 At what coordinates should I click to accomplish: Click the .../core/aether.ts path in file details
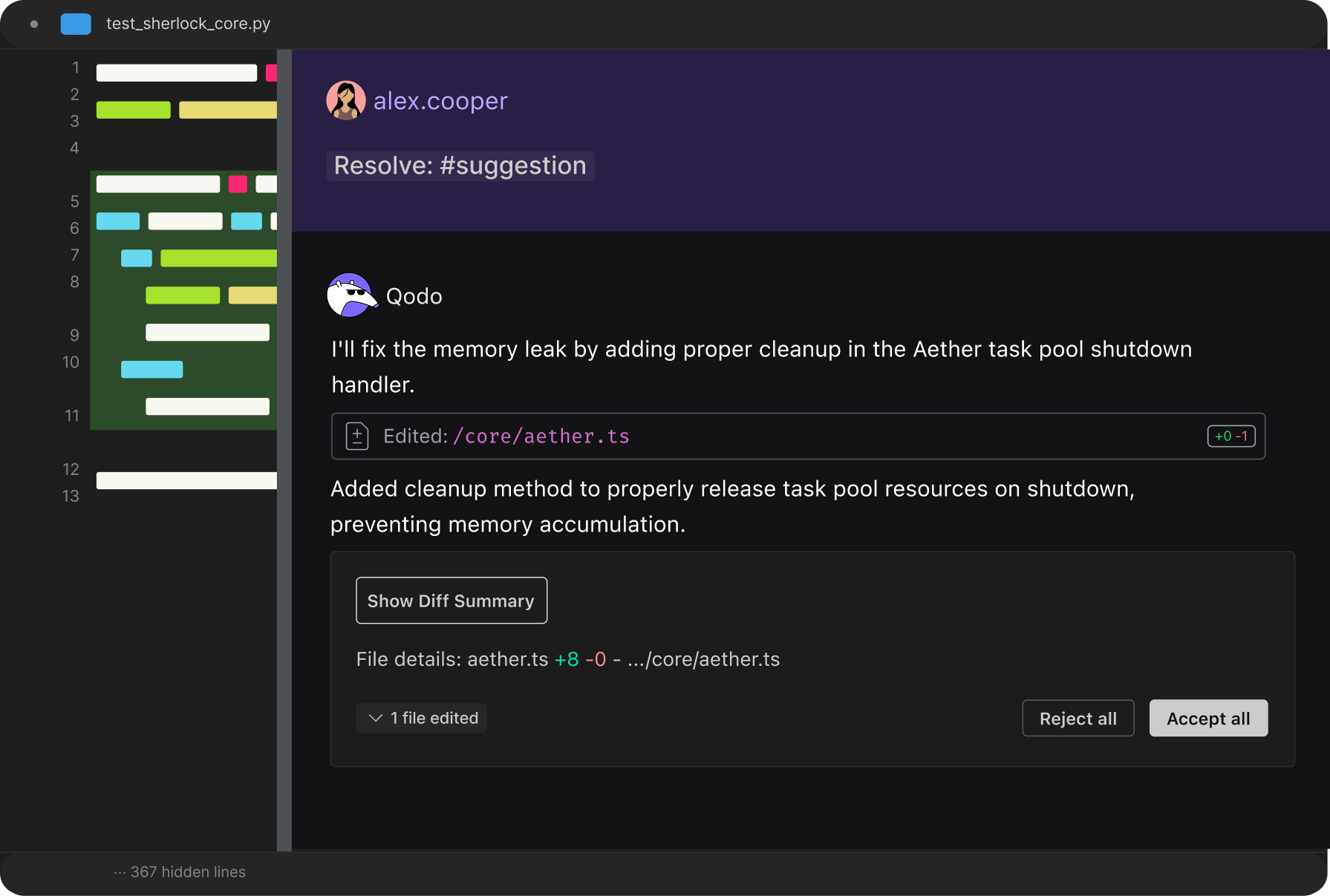click(x=703, y=659)
